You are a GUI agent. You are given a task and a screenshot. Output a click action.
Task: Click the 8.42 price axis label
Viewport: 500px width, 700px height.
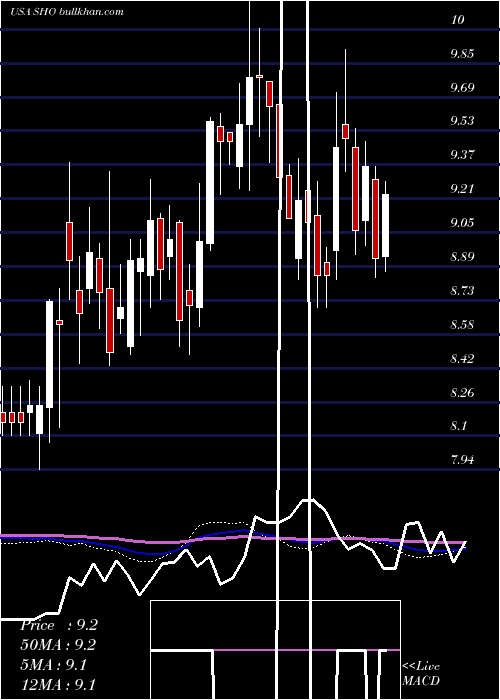point(462,358)
